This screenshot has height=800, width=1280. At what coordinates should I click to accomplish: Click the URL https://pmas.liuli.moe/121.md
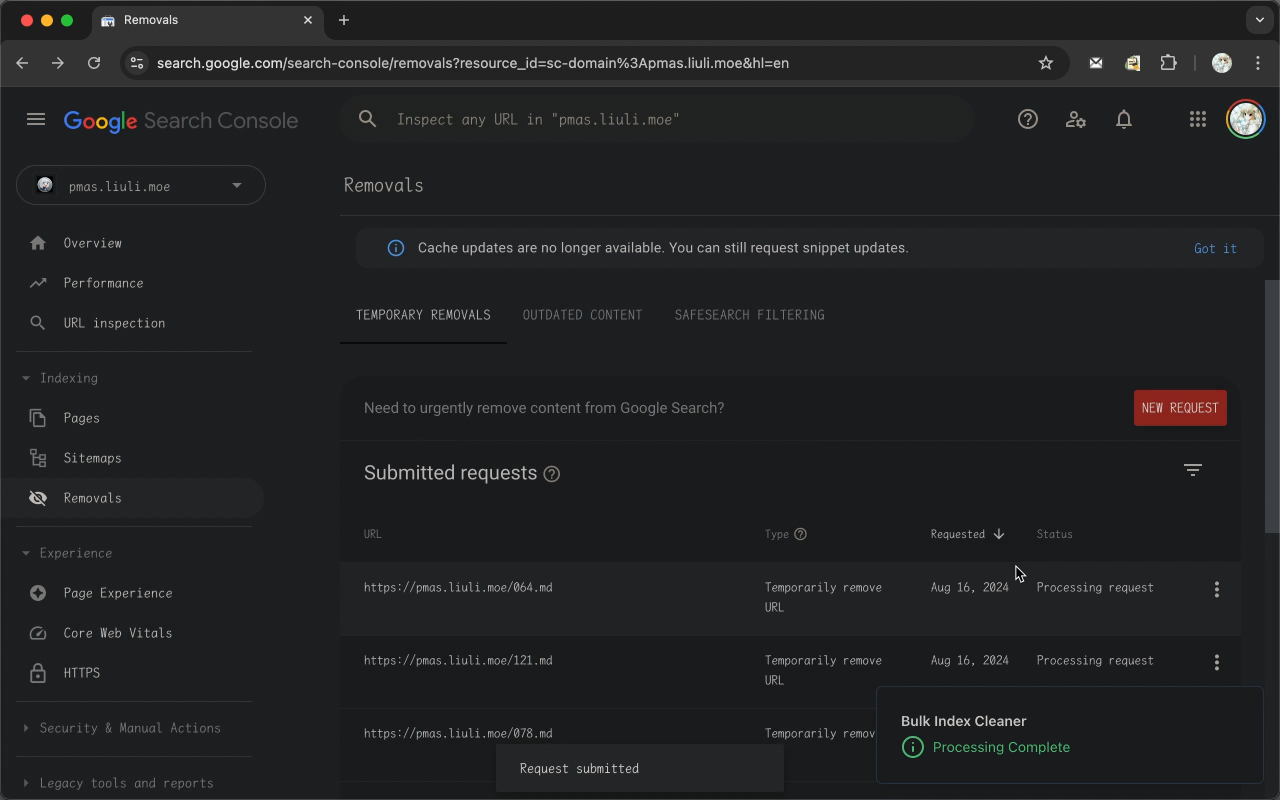click(458, 661)
